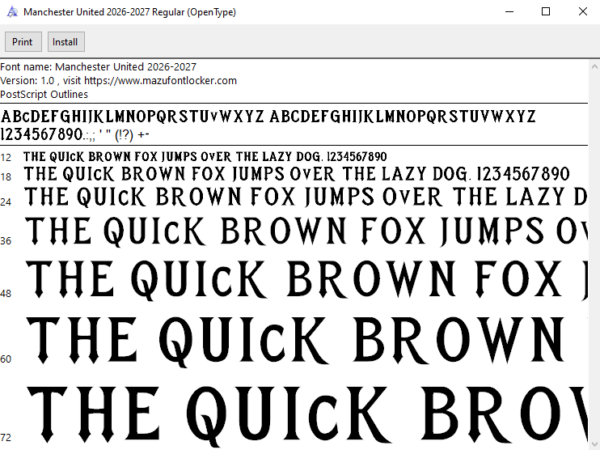Click the 72-point 'THE QUICK BRO' sample
This screenshot has width=600, height=450.
307,415
